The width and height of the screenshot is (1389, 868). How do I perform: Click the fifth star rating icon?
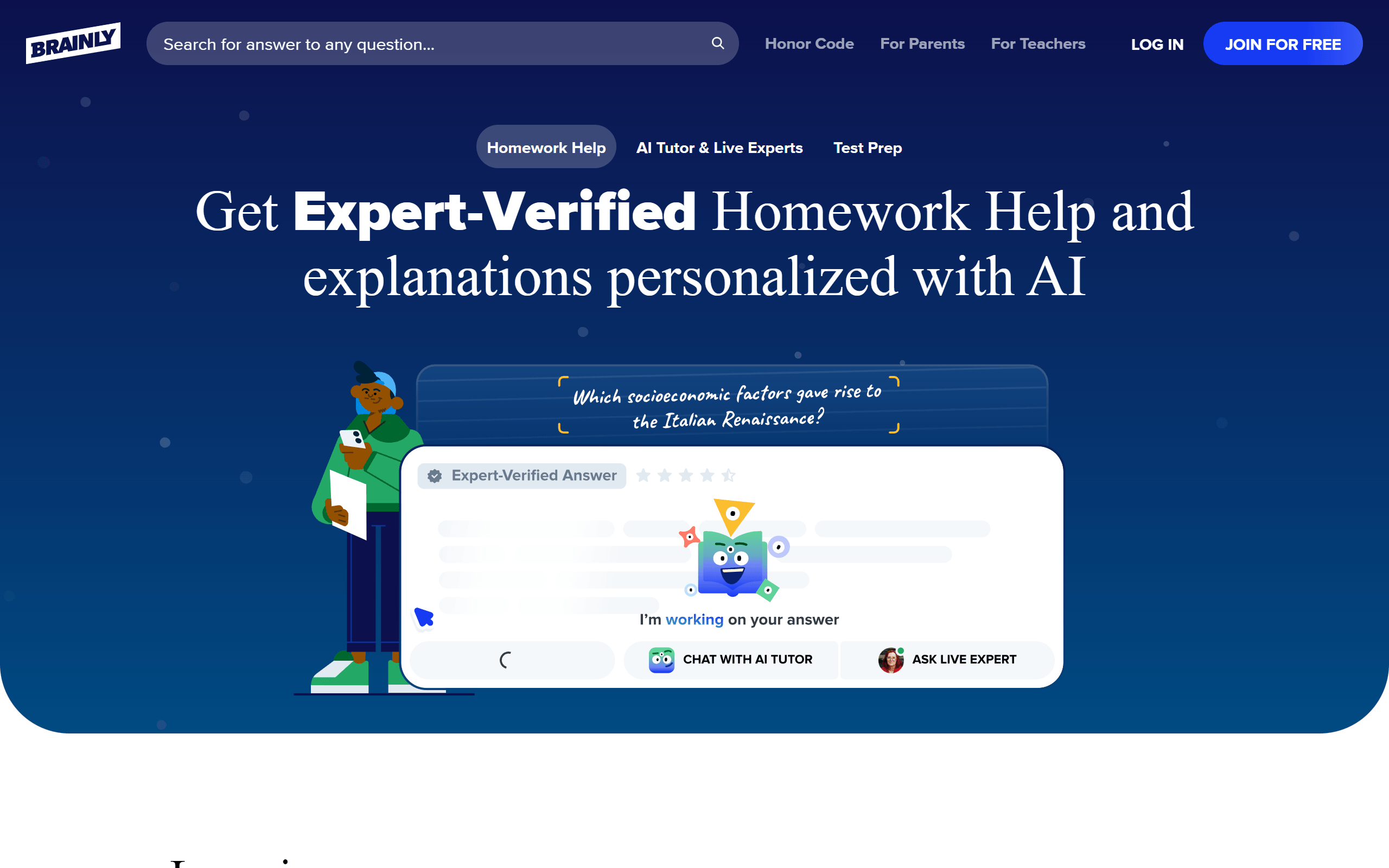pos(729,475)
